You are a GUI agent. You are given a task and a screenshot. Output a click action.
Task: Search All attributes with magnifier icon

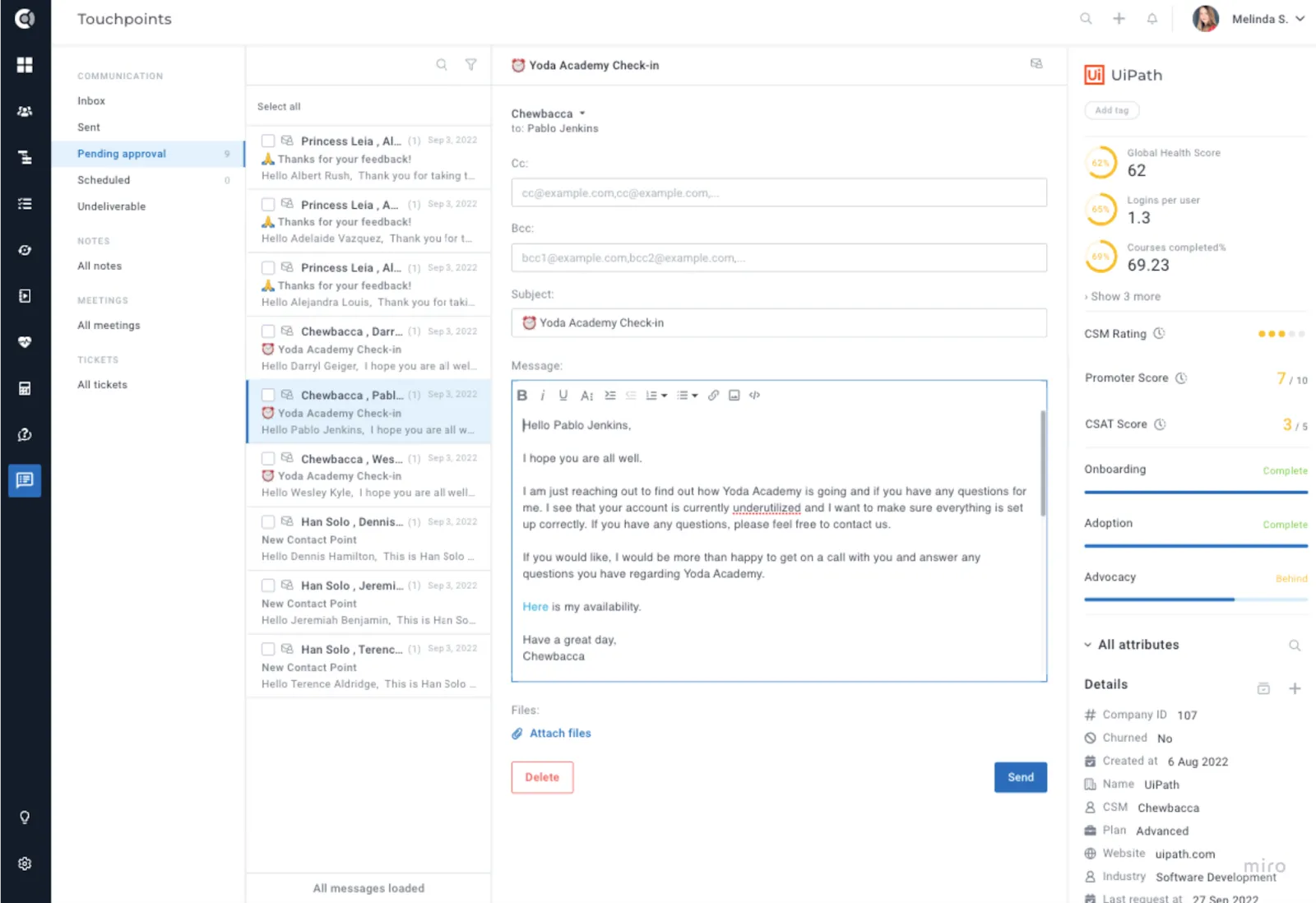[x=1295, y=646]
